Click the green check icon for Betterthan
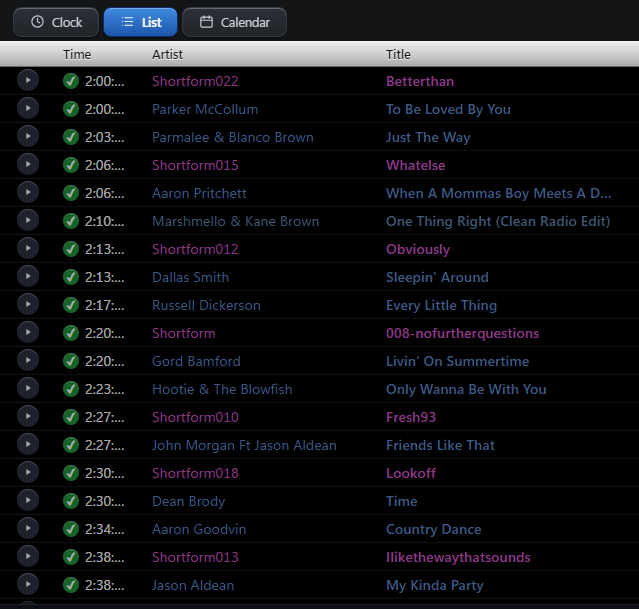 coord(71,81)
